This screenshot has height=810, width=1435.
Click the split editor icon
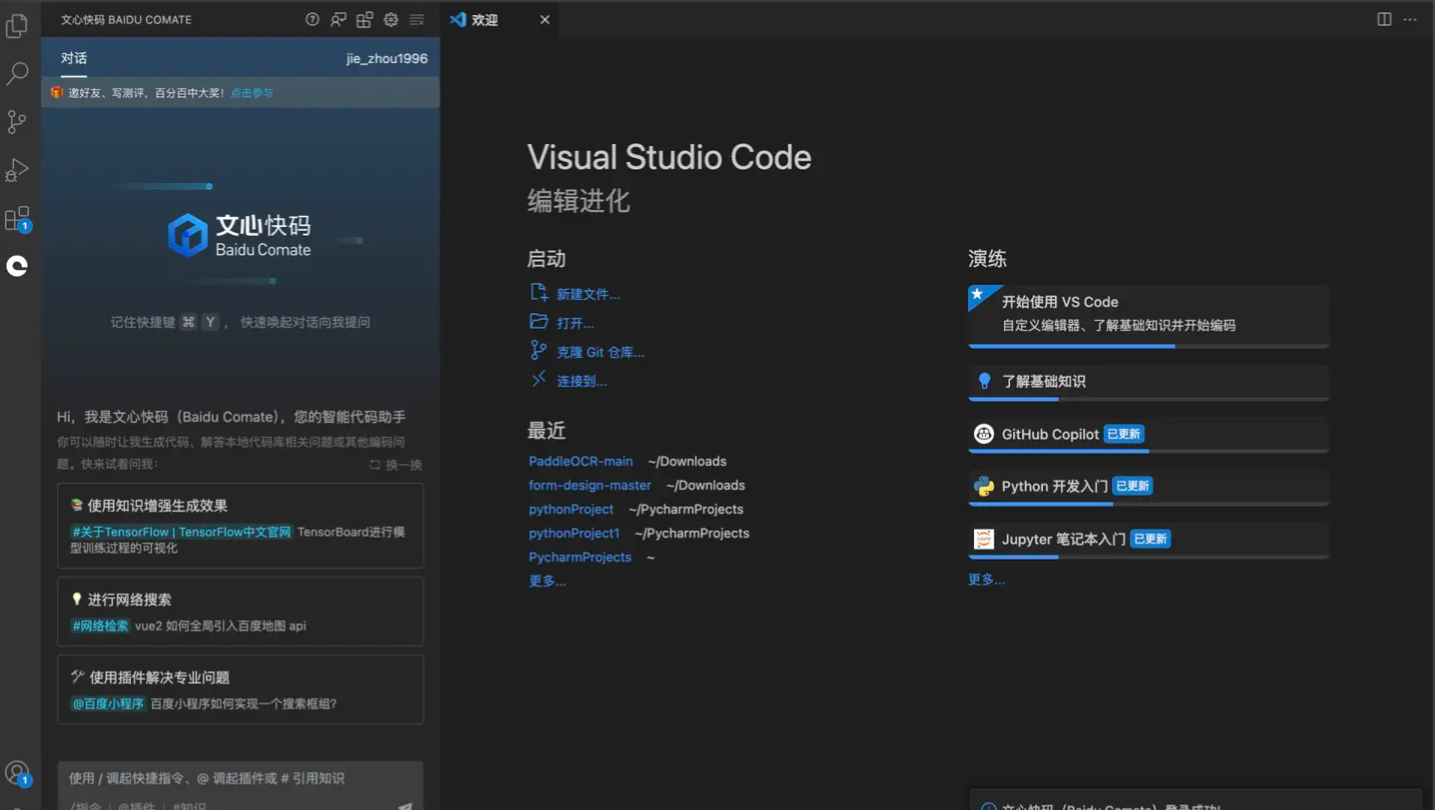point(1384,19)
